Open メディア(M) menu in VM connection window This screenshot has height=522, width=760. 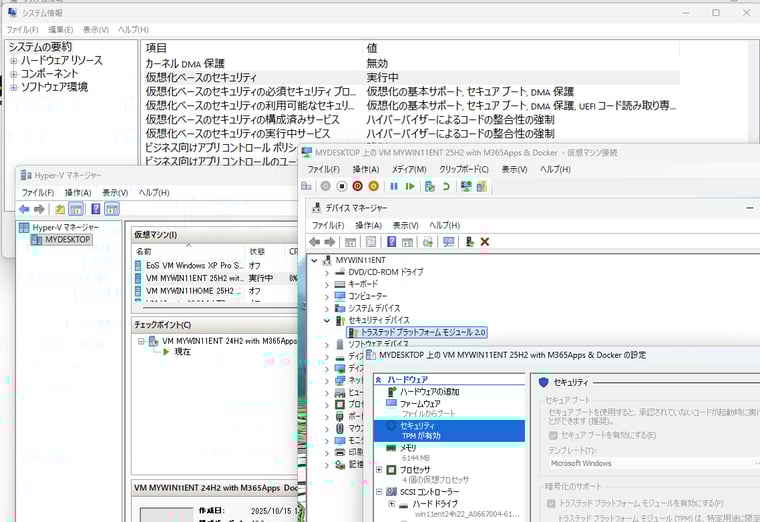coord(409,169)
